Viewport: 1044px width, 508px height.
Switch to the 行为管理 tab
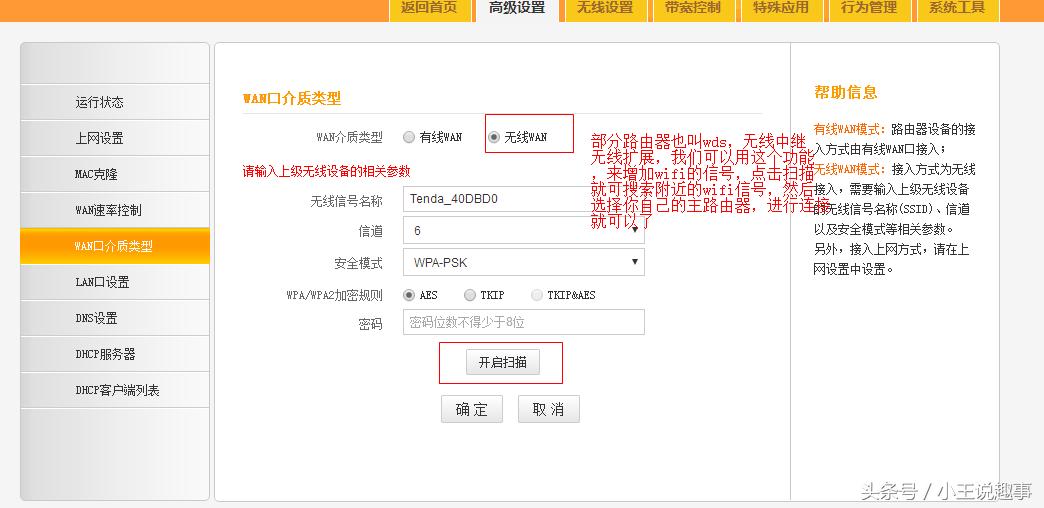[x=868, y=9]
